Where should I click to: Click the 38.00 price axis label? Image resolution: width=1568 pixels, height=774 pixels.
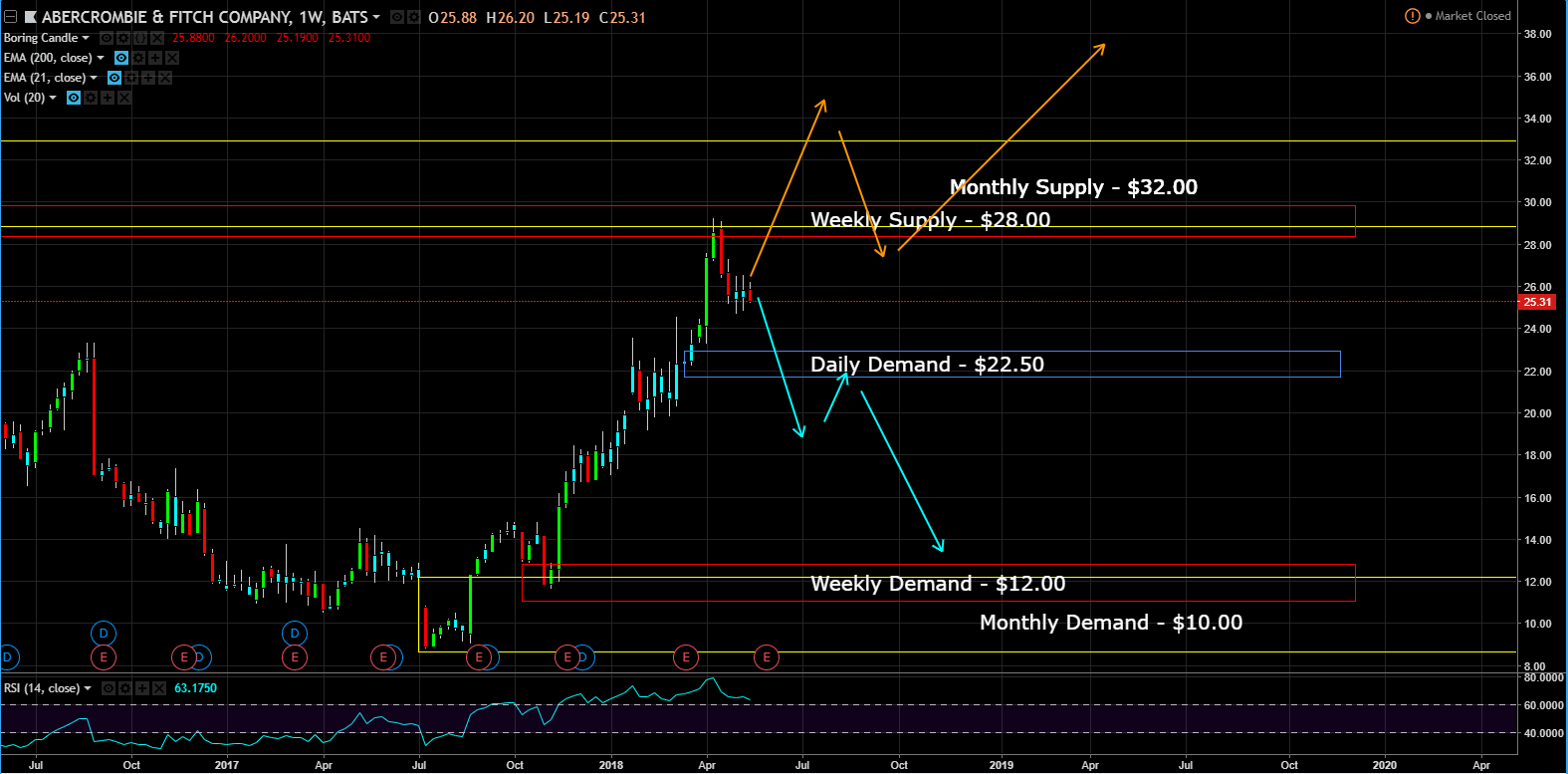click(x=1537, y=34)
